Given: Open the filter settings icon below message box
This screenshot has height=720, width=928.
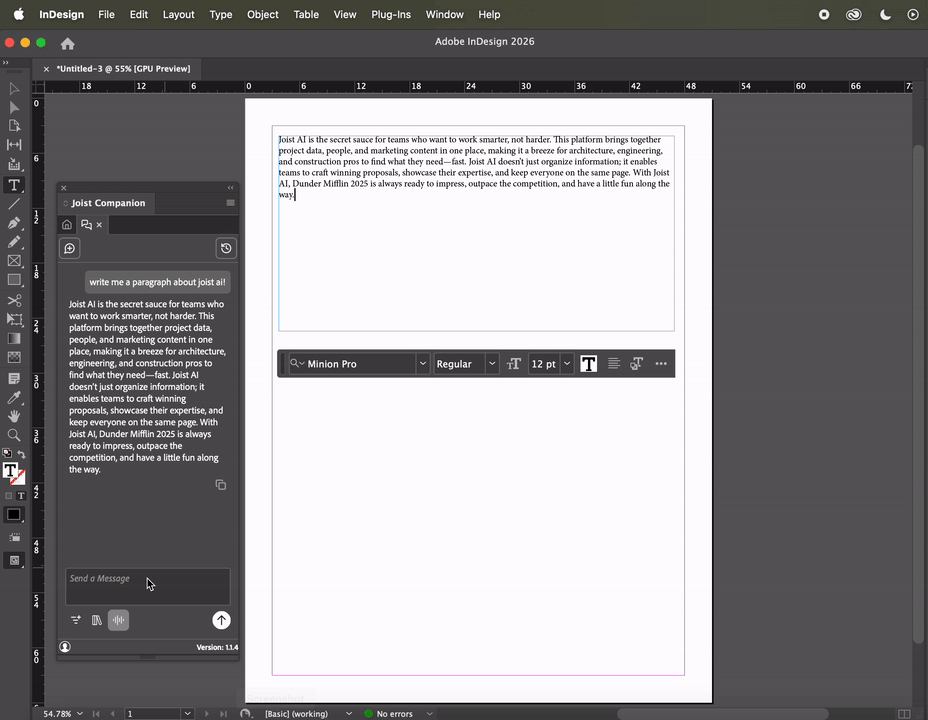Looking at the screenshot, I should [76, 620].
